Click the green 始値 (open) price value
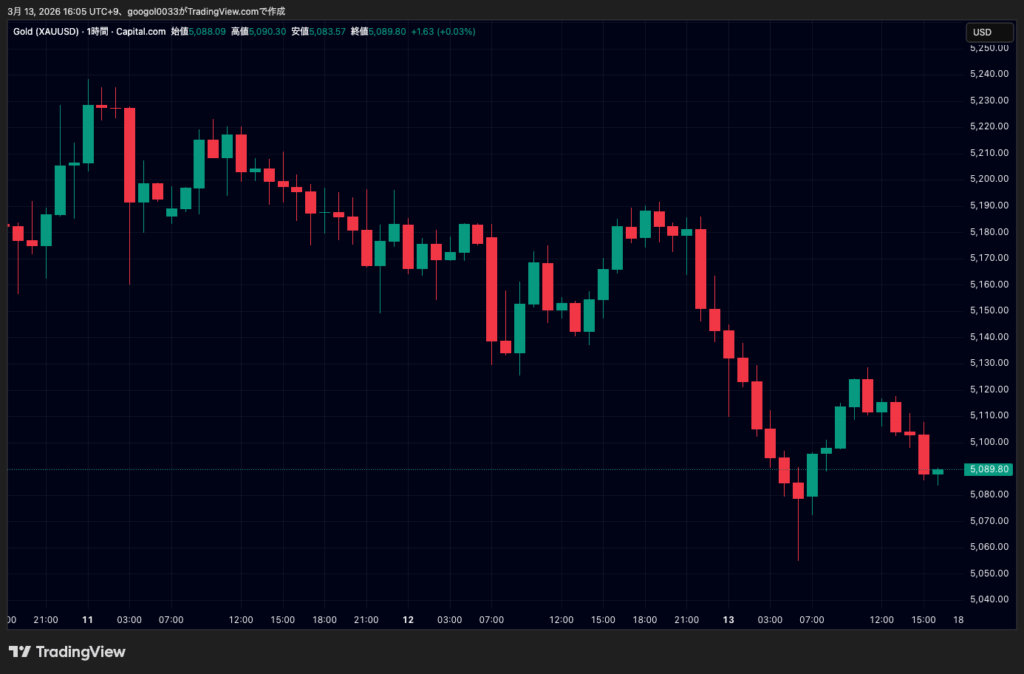 (207, 31)
